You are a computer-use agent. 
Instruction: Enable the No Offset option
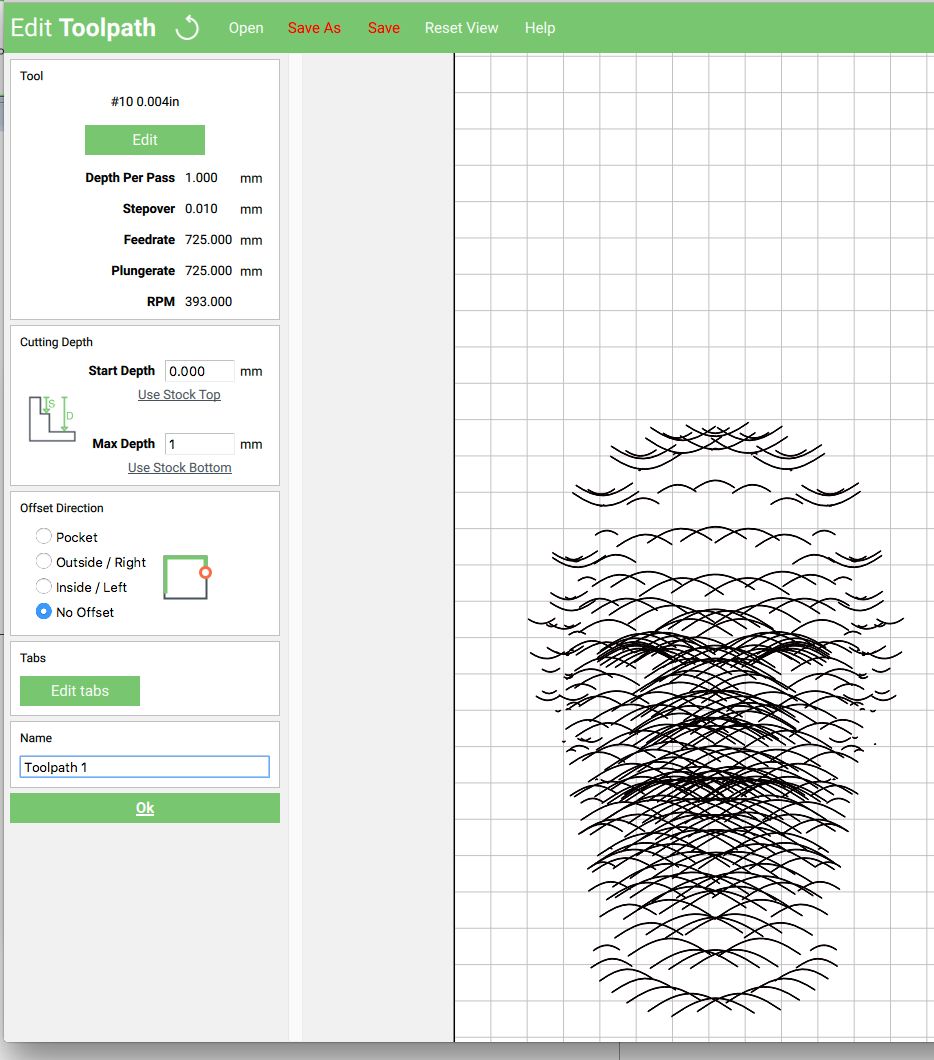(43, 611)
